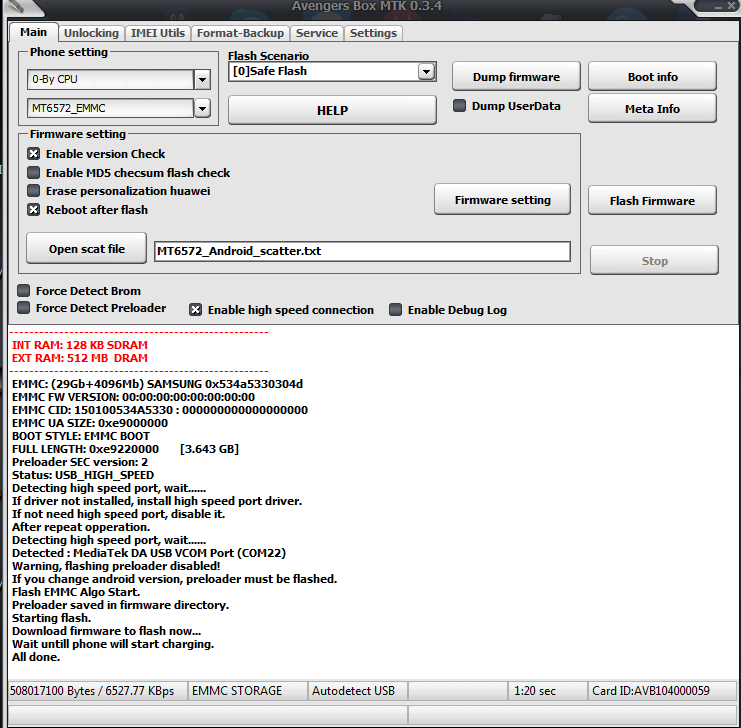Image resolution: width=741 pixels, height=728 pixels.
Task: Enable Force Detect Brom checkbox
Action: pos(24,290)
